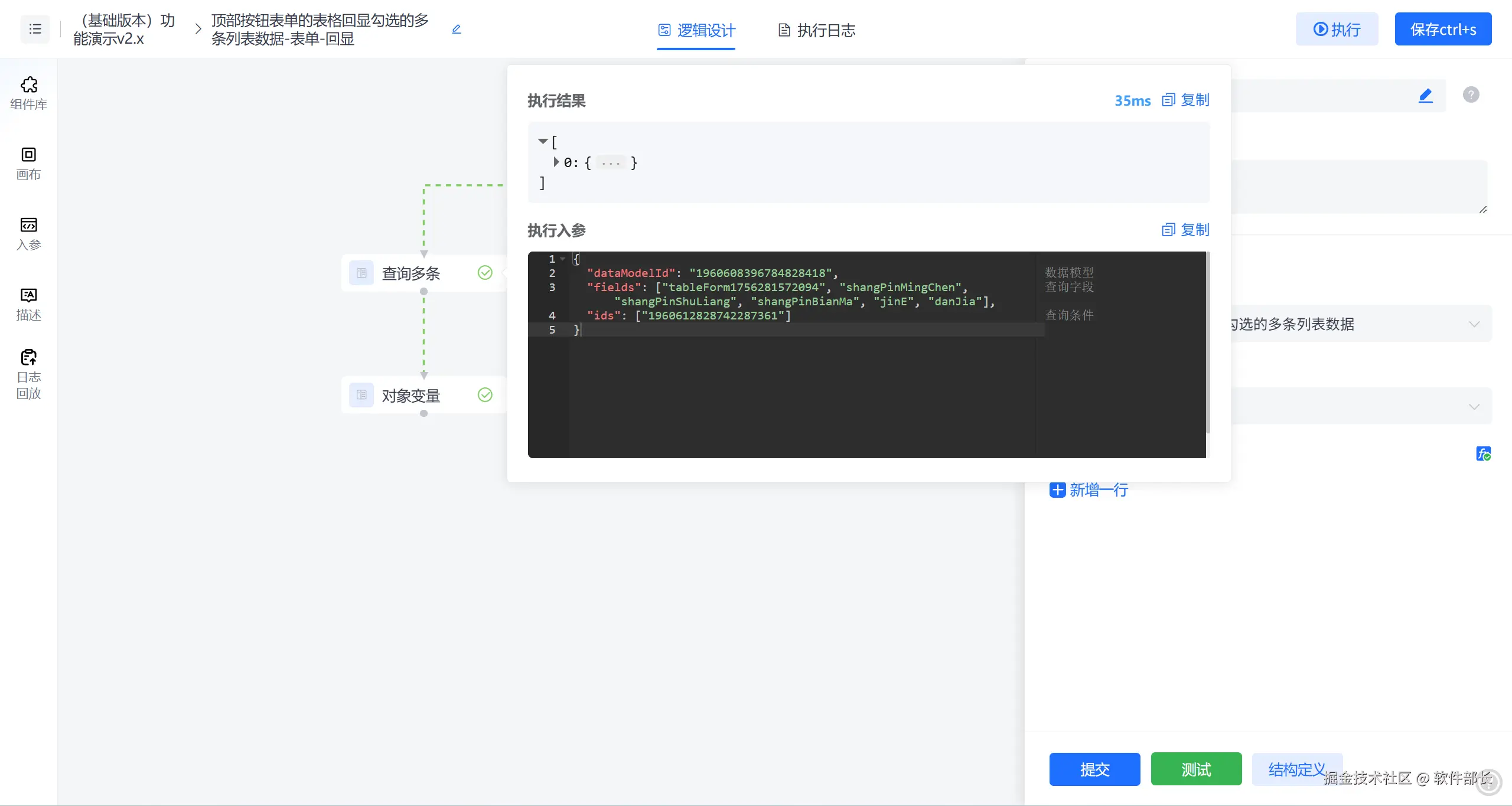Viewport: 1512px width, 806px height.
Task: Click the fx function expression icon
Action: coord(1483,453)
